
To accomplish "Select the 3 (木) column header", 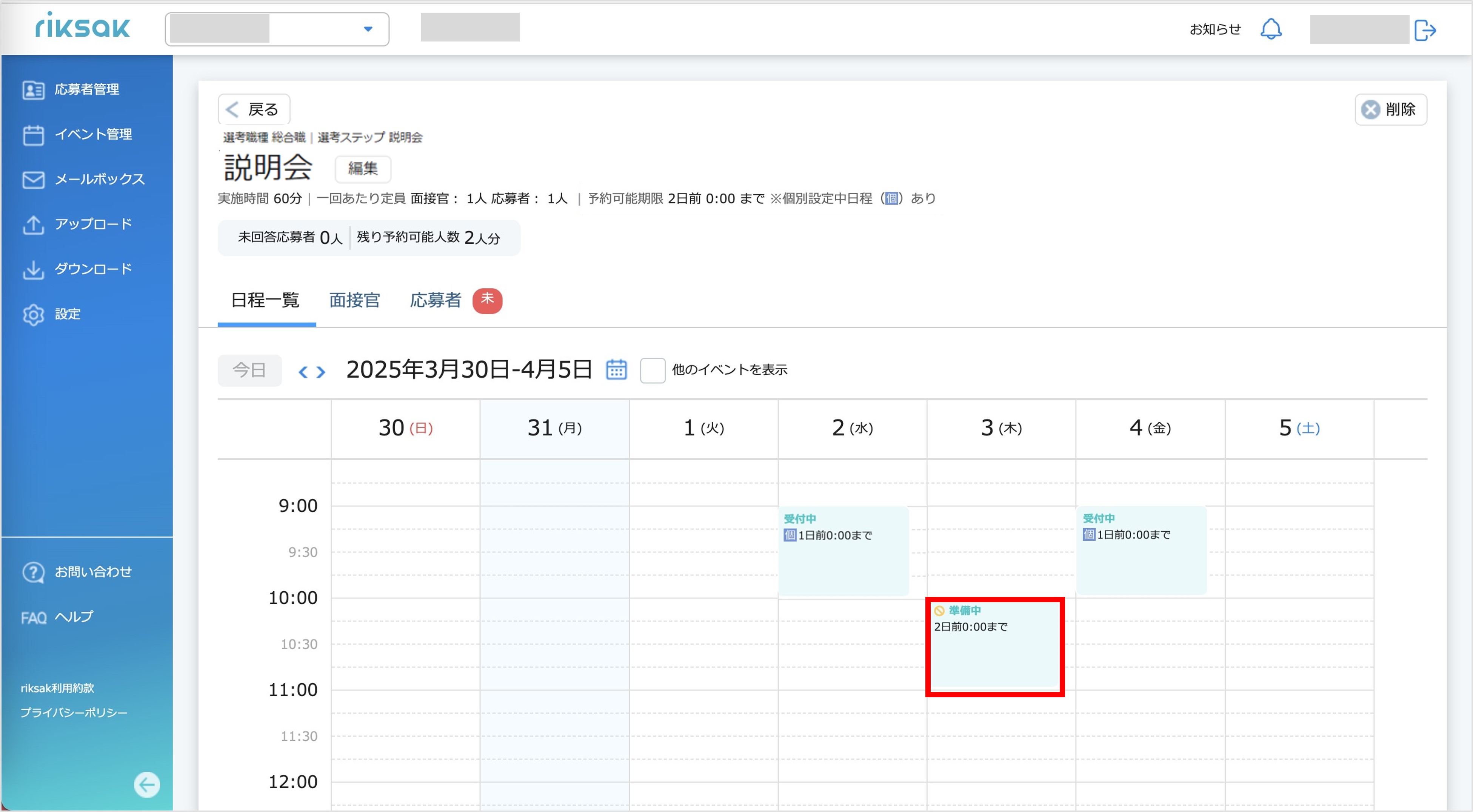I will click(x=1001, y=428).
